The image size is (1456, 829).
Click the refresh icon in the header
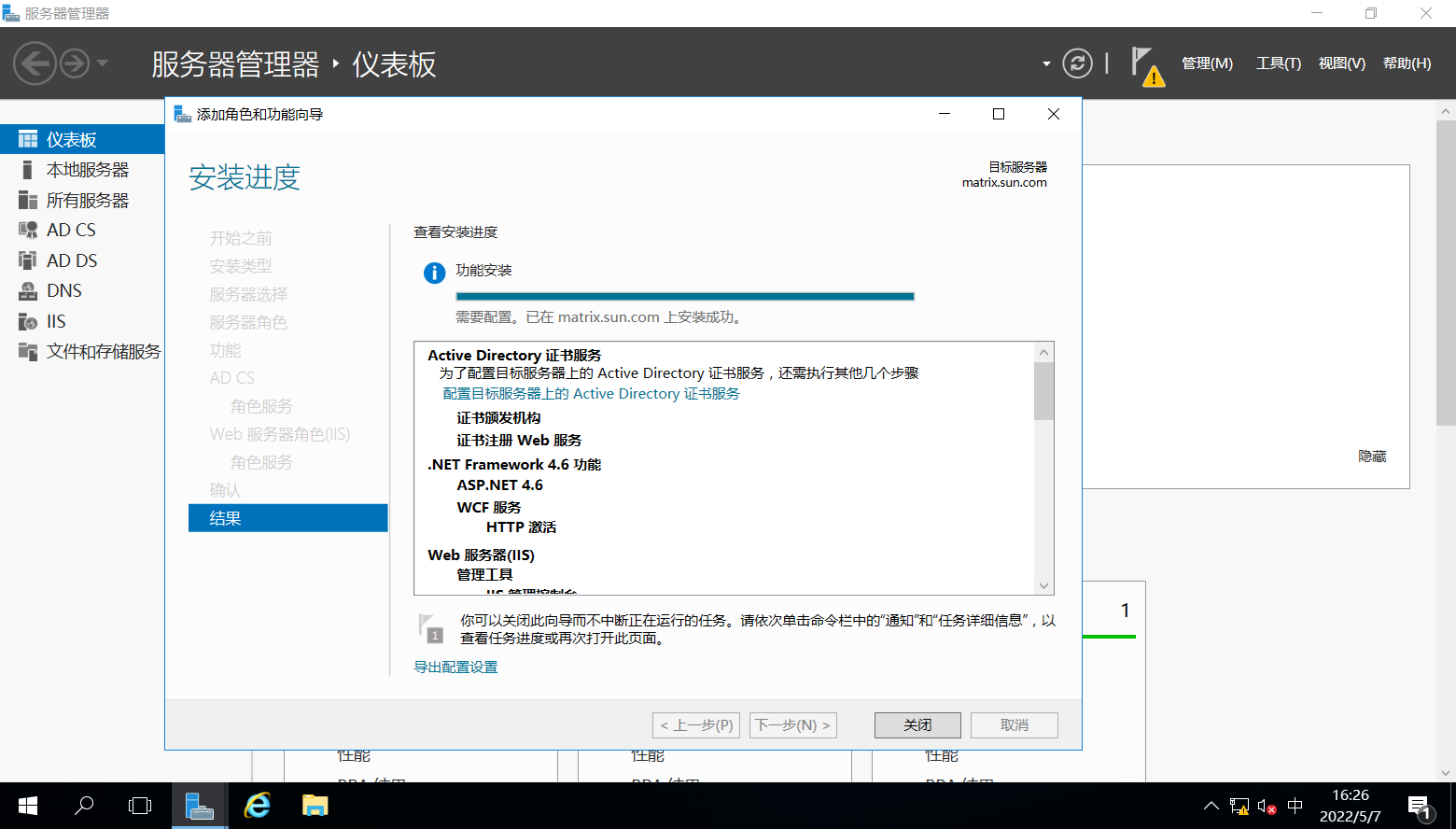1077,63
